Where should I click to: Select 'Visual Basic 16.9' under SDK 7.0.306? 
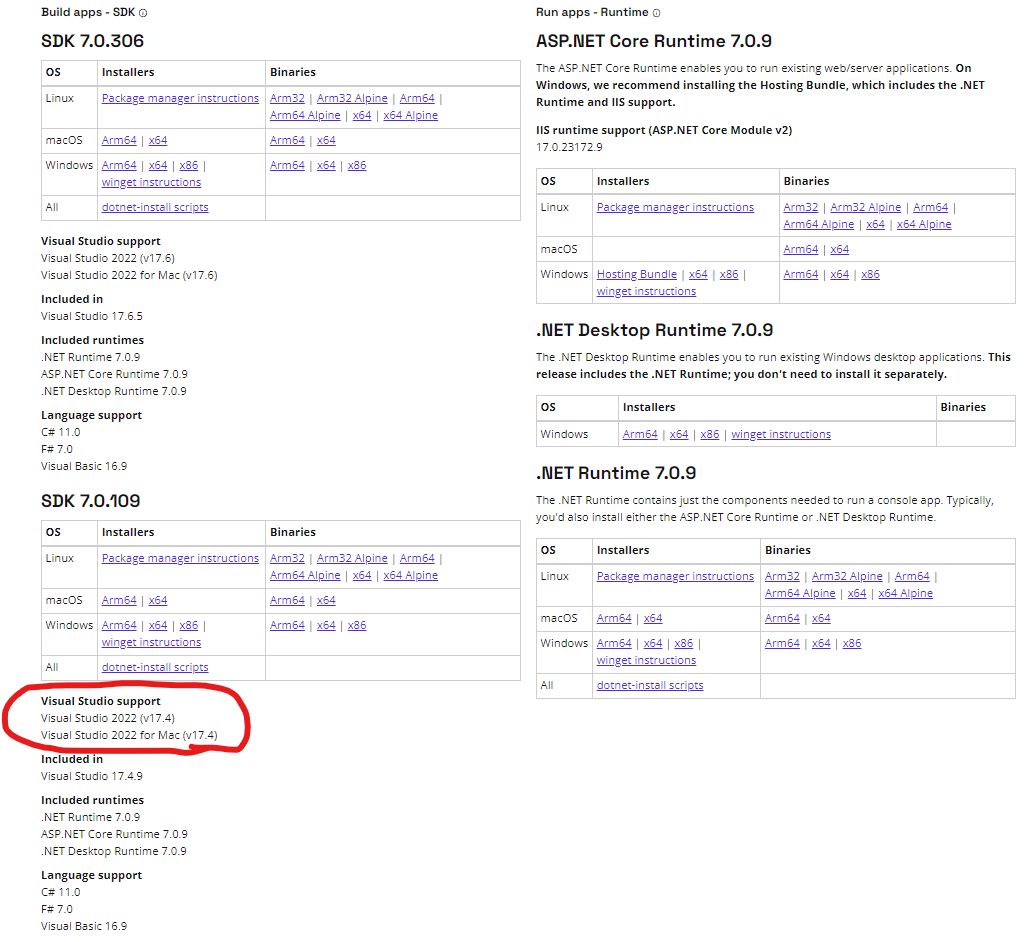(x=84, y=466)
